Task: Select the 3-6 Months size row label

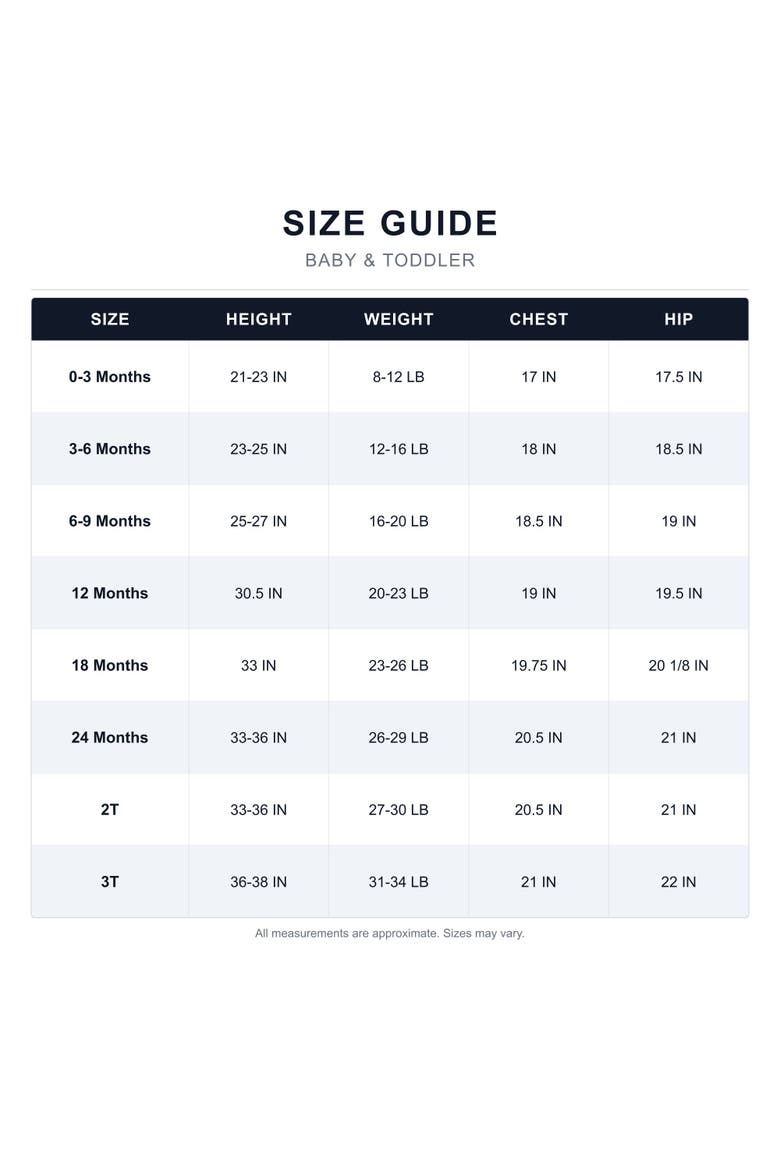Action: click(110, 449)
